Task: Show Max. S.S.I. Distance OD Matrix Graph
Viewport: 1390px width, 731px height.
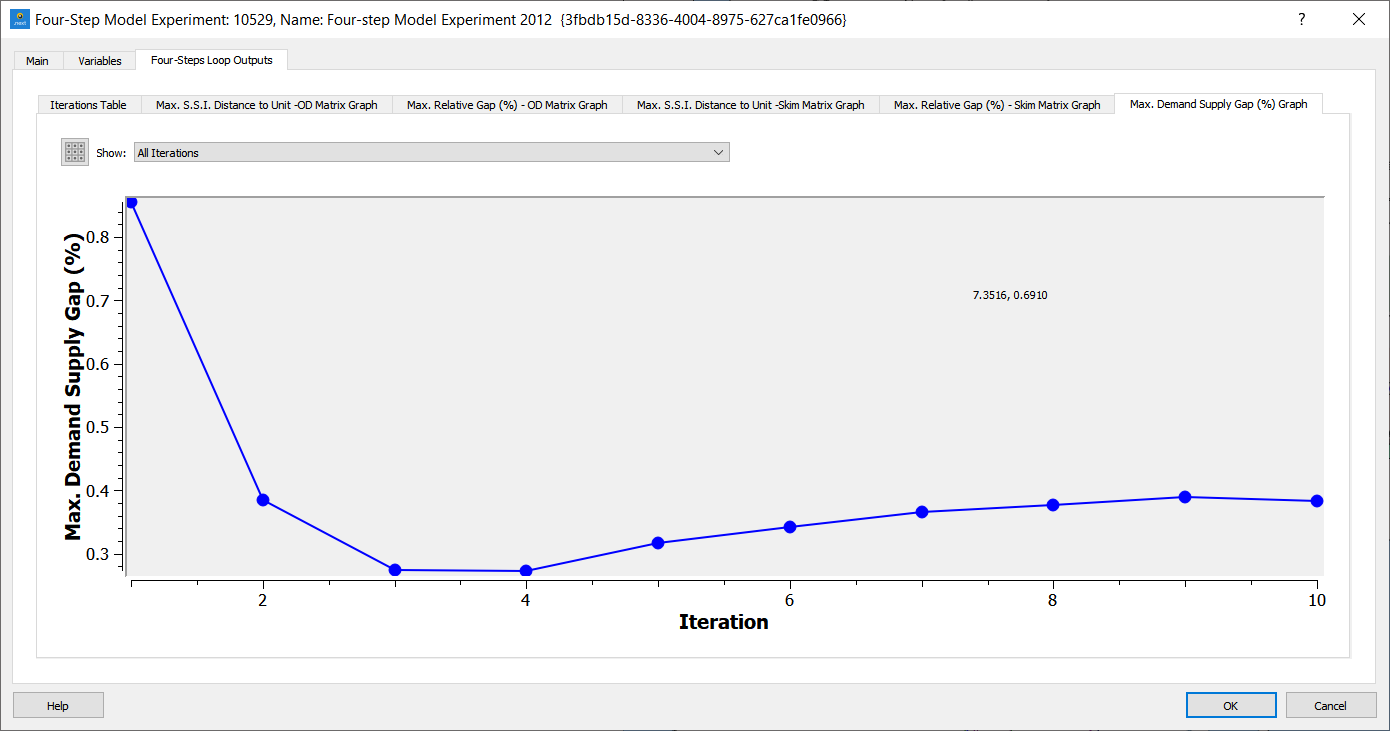Action: pos(266,105)
